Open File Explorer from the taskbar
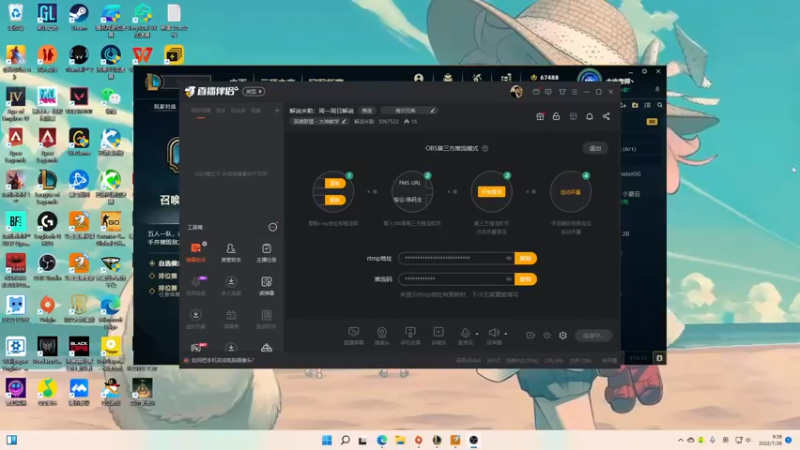Screen dimensions: 800x450 click(x=400, y=440)
